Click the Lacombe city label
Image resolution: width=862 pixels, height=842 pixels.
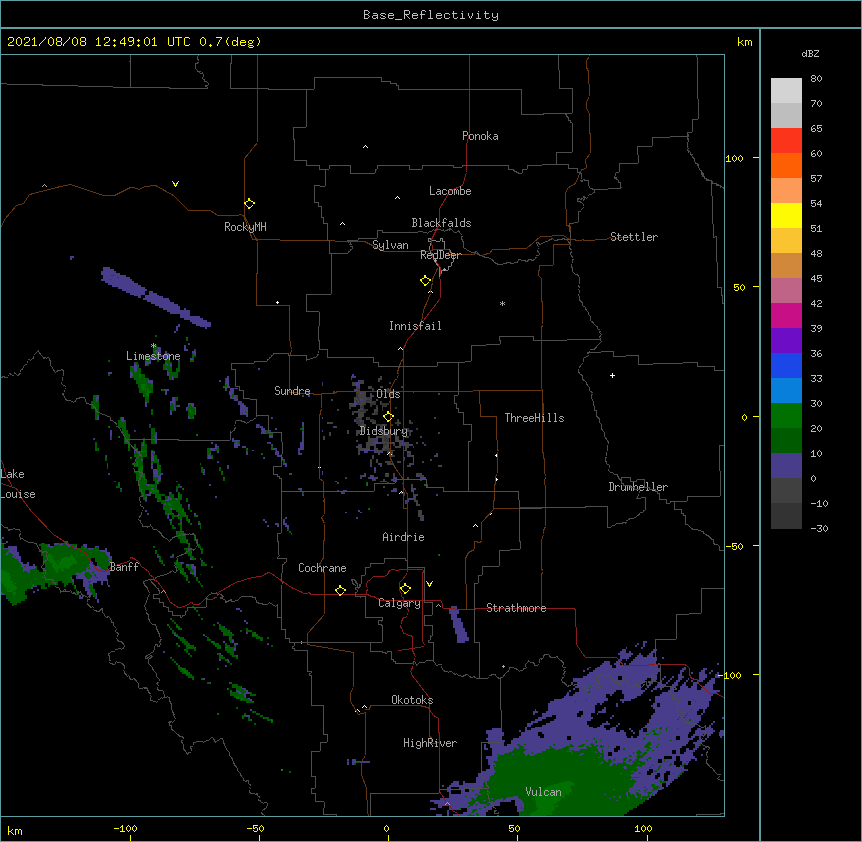click(x=450, y=191)
